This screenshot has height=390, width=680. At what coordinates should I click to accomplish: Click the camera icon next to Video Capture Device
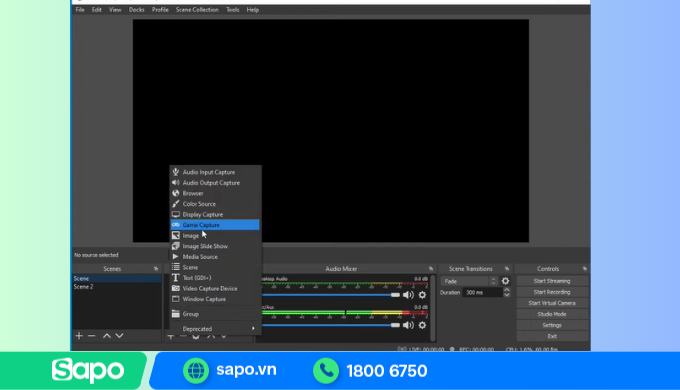(176, 288)
